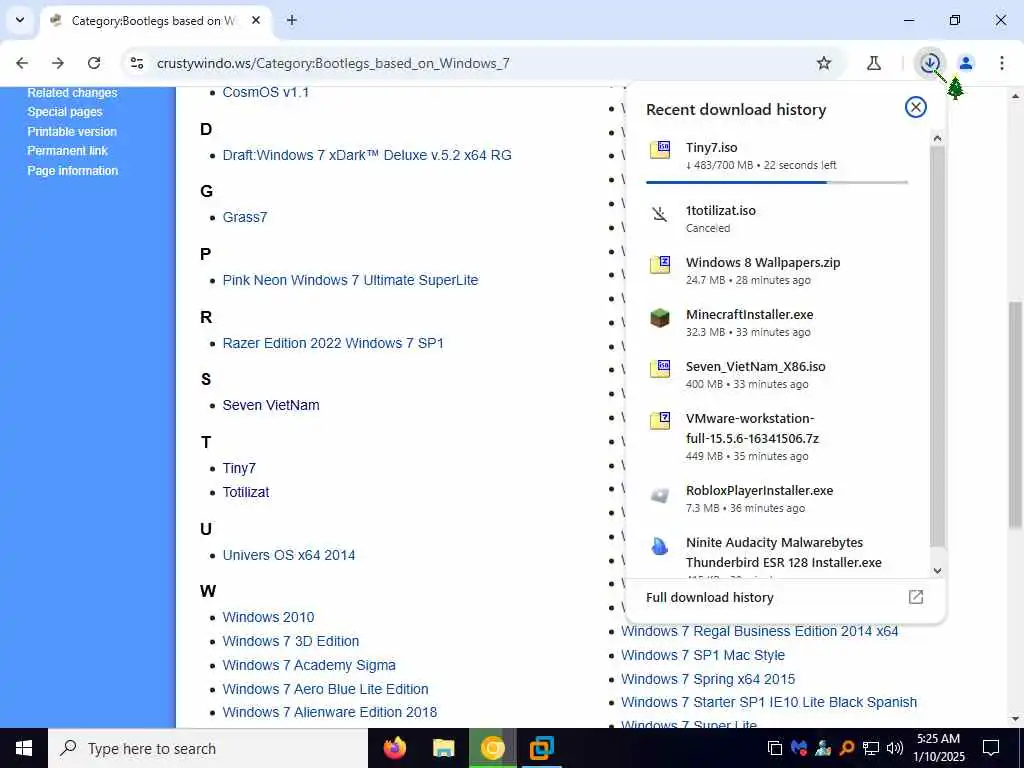Click the taskbar clock showing 5:25 AM
The image size is (1024, 768).
pos(940,748)
